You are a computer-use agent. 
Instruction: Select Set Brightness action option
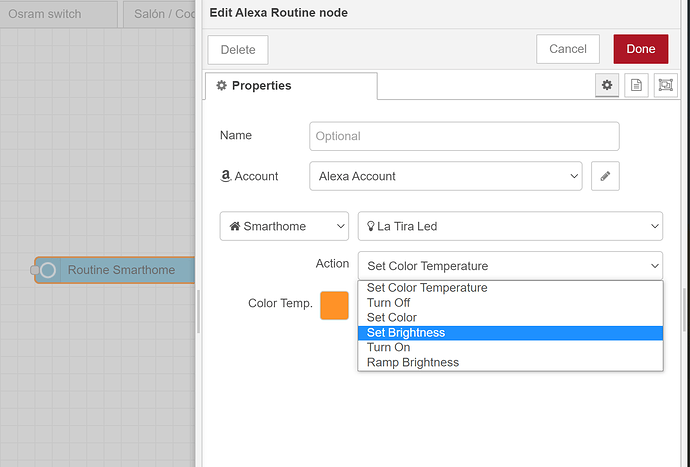510,333
